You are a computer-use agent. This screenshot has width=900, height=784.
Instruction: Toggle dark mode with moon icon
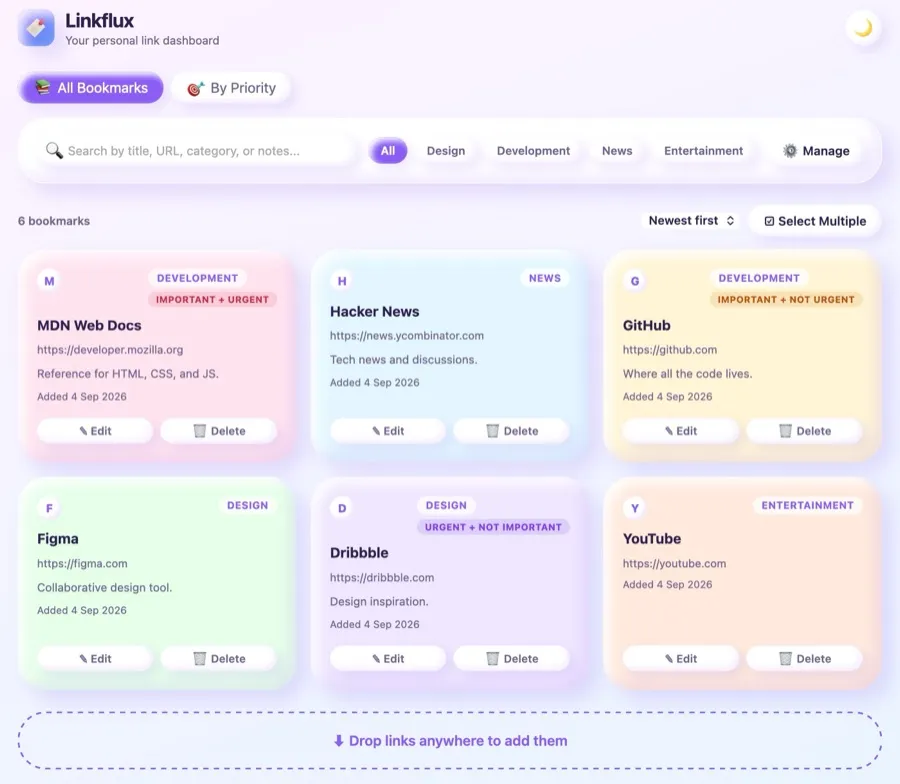click(863, 28)
